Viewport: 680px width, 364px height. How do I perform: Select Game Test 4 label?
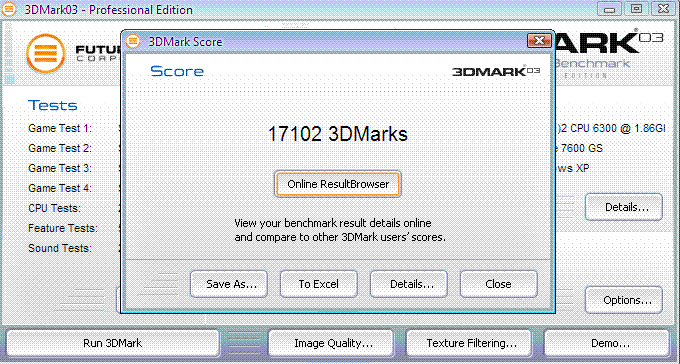(60, 188)
